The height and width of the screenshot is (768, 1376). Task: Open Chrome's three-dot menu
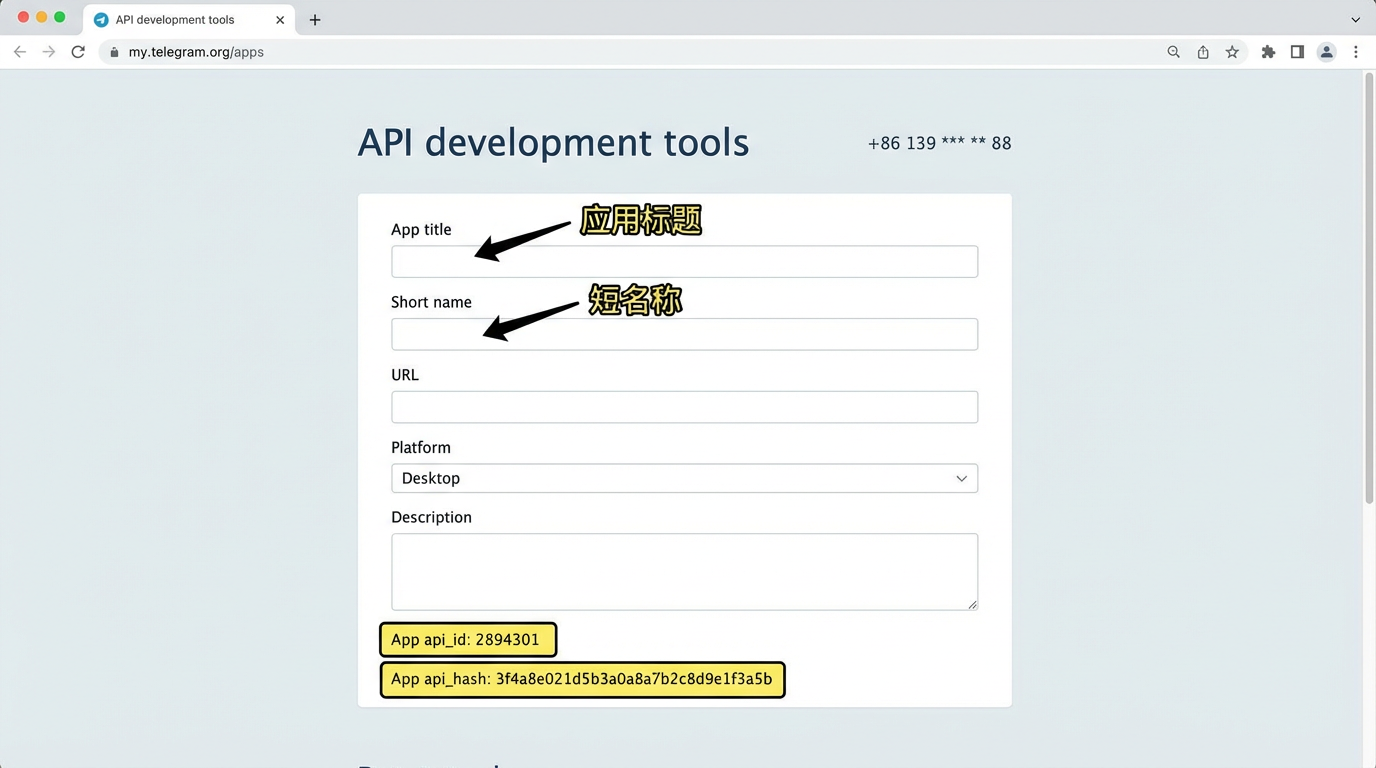[x=1356, y=51]
